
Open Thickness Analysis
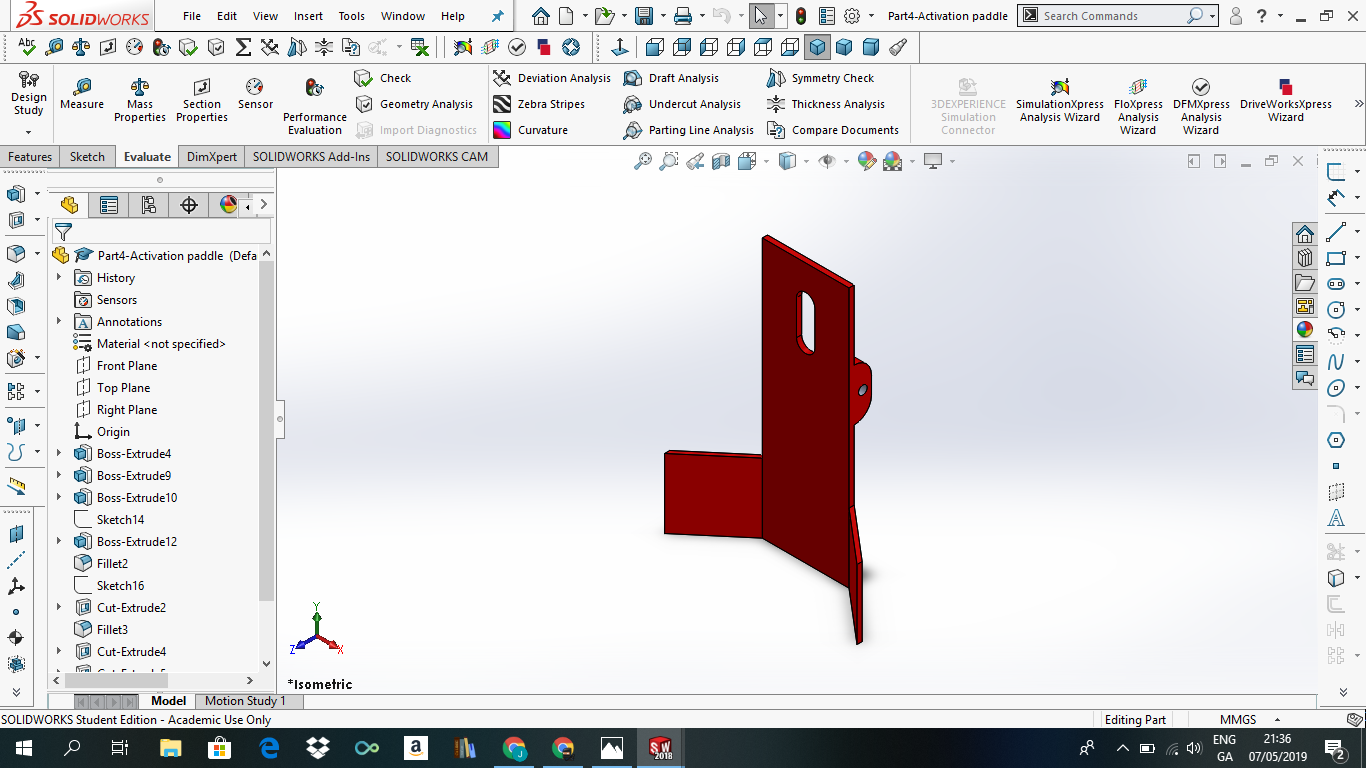tap(826, 104)
